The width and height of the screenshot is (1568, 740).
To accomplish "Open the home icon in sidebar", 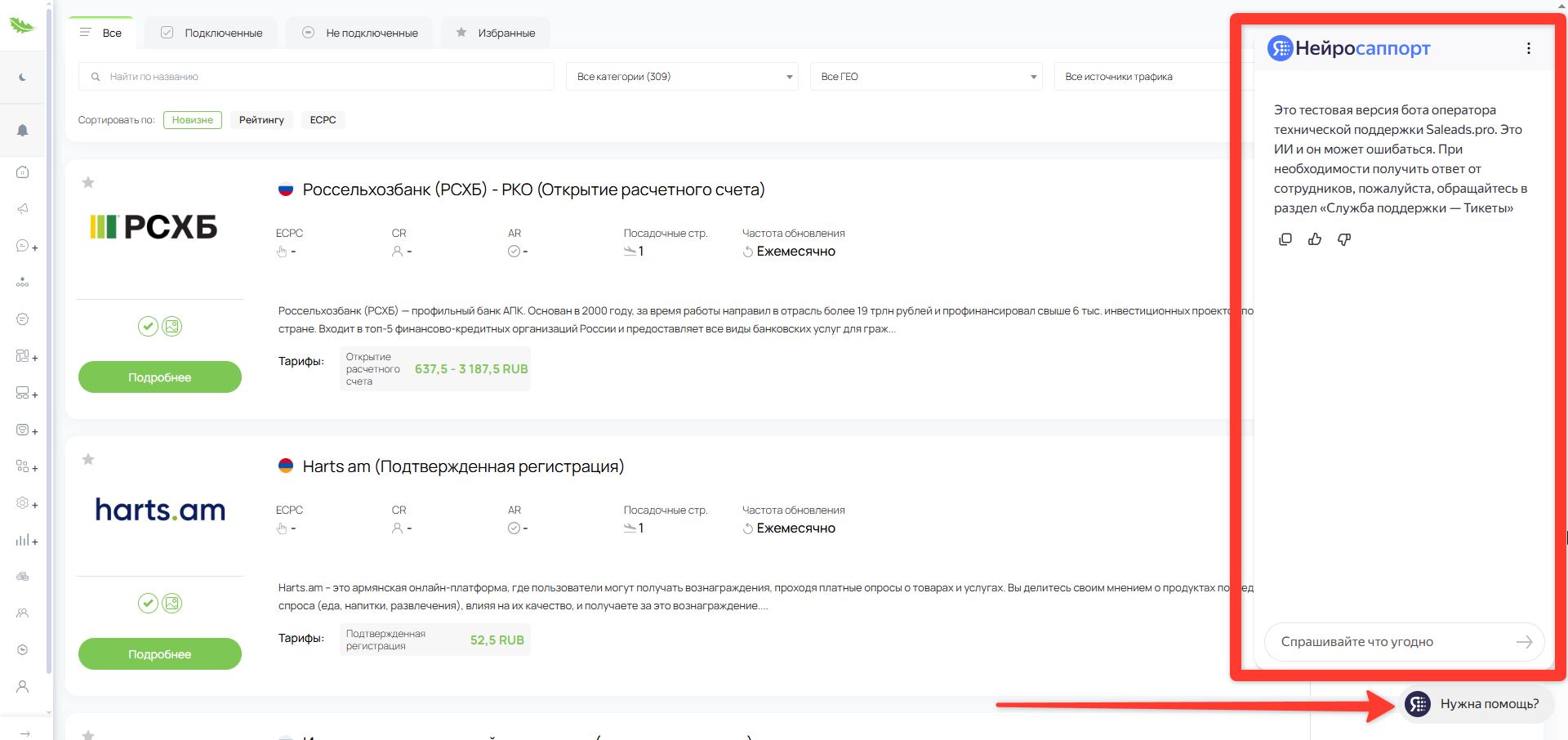I will click(23, 172).
